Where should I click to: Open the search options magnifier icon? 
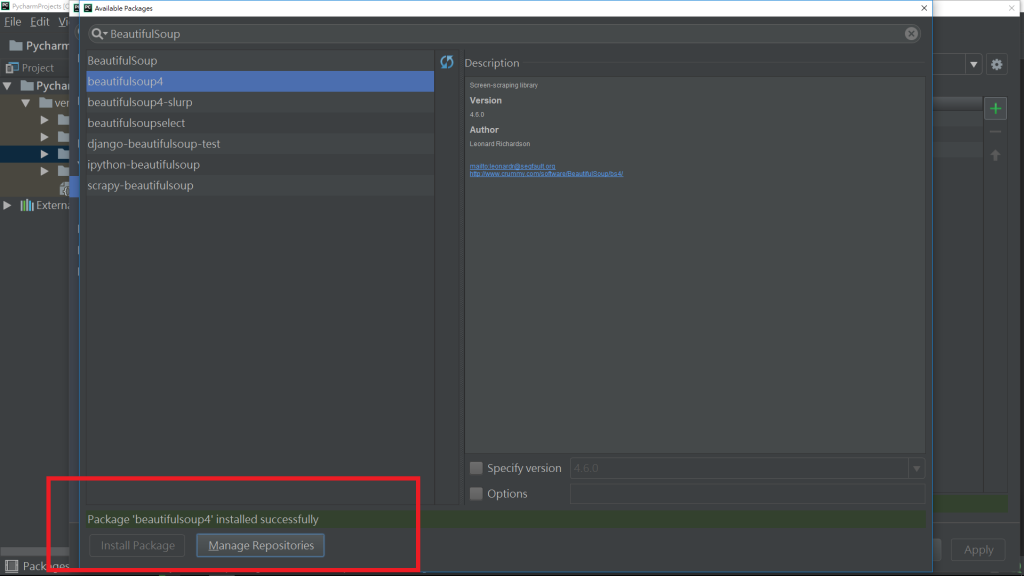pyautogui.click(x=99, y=33)
